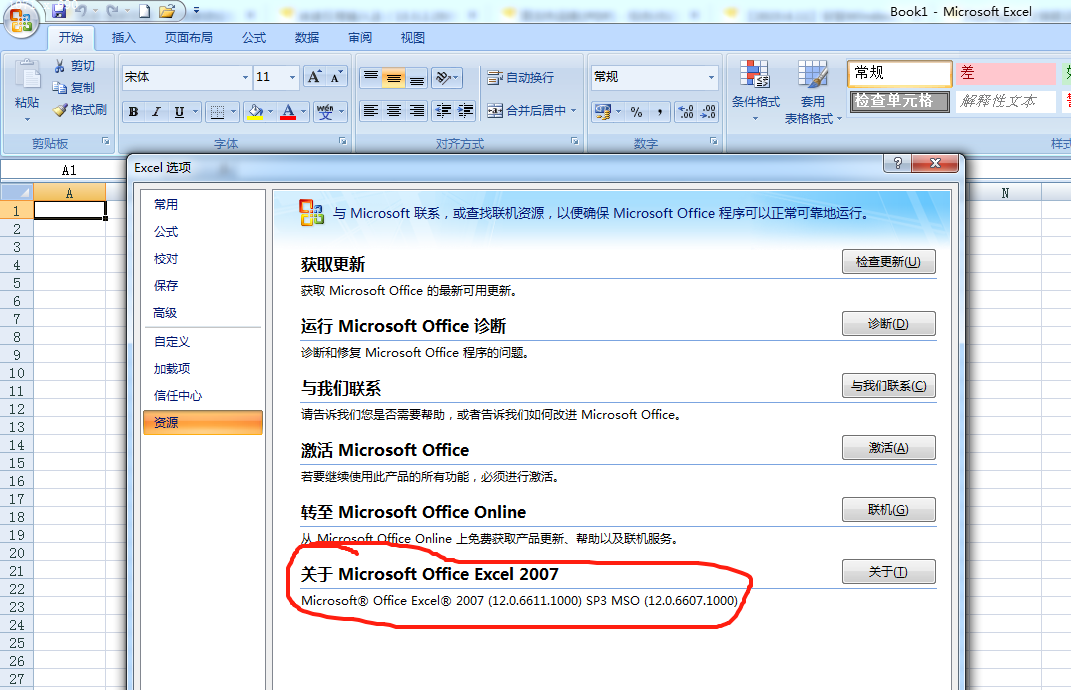
Task: Select the 插入 ribbon tab
Action: click(124, 38)
